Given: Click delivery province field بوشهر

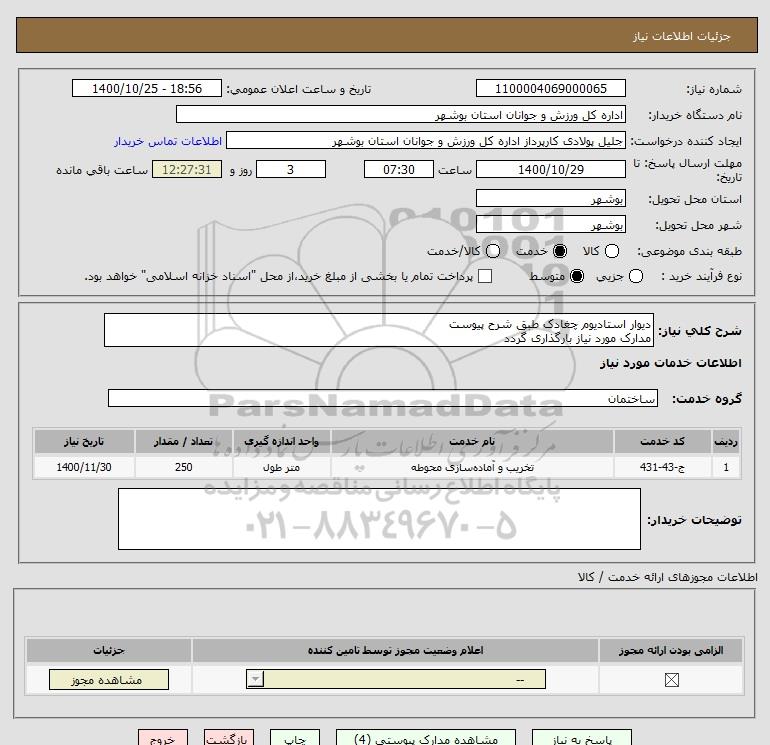Looking at the screenshot, I should pyautogui.click(x=550, y=198).
